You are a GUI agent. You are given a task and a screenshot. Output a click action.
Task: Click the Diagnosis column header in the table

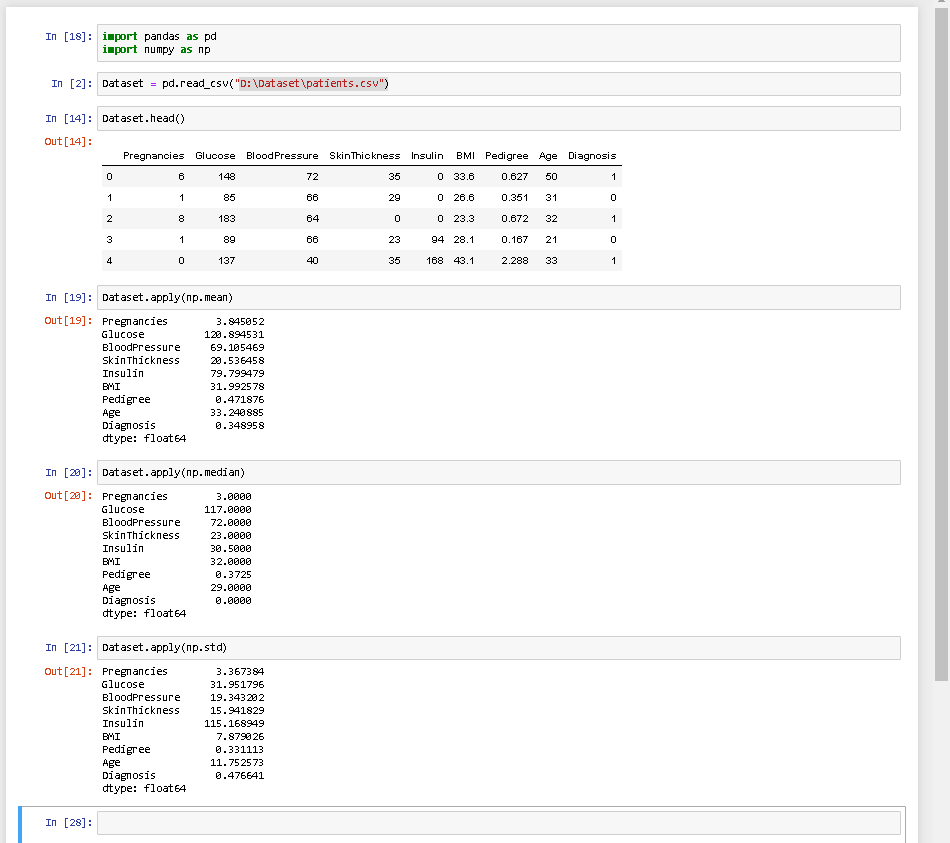click(591, 155)
